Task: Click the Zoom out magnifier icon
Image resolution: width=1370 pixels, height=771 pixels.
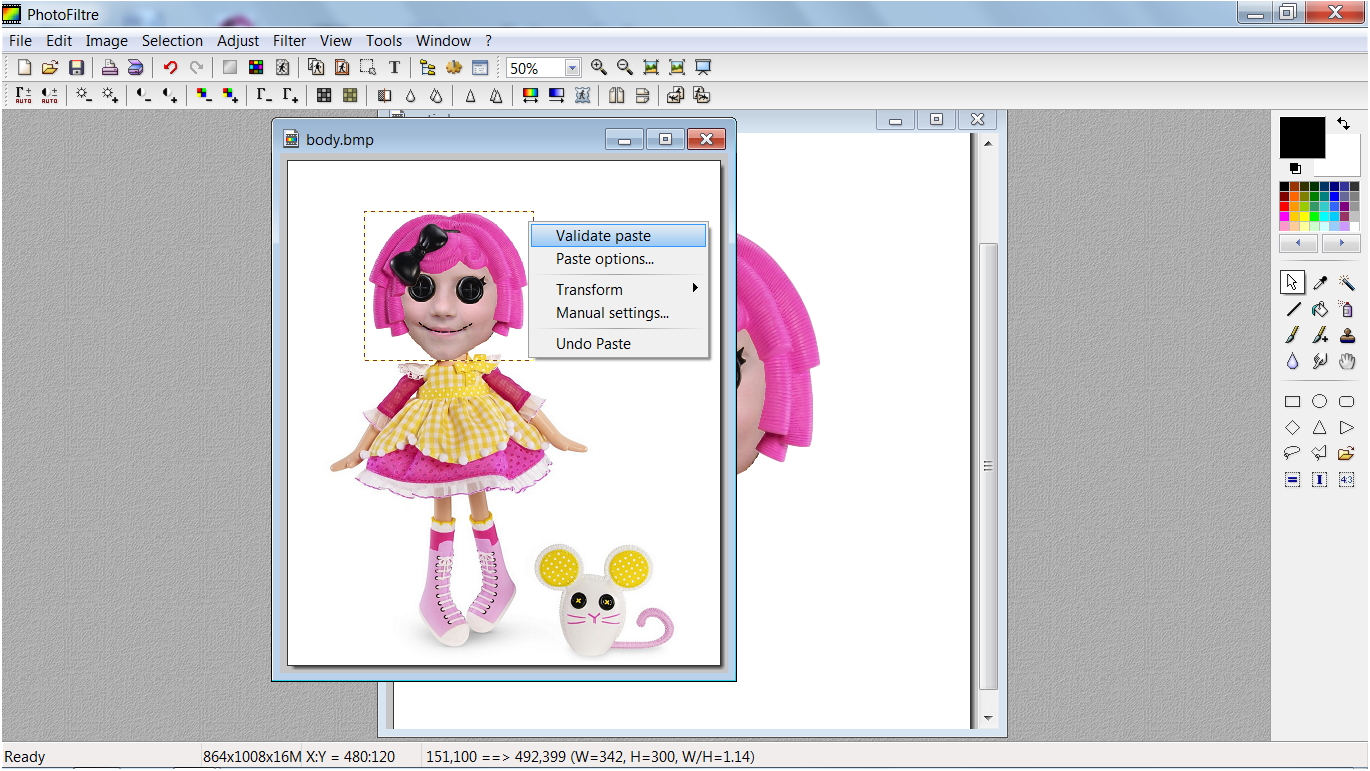Action: [x=625, y=67]
